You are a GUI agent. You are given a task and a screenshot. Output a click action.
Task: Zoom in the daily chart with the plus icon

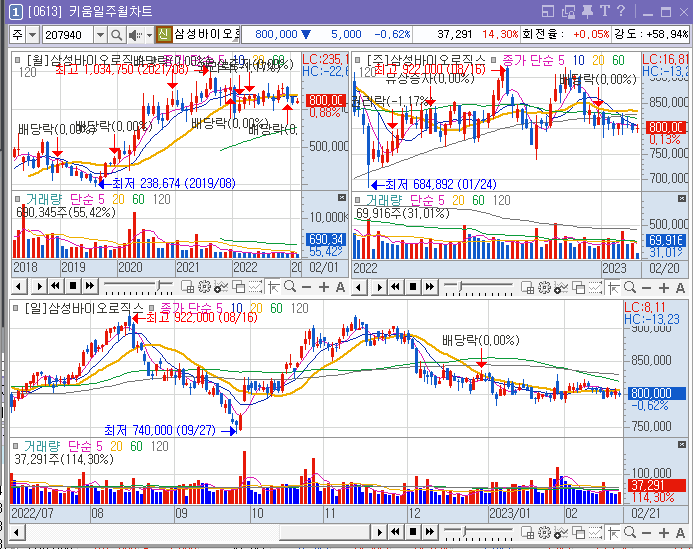[663, 533]
